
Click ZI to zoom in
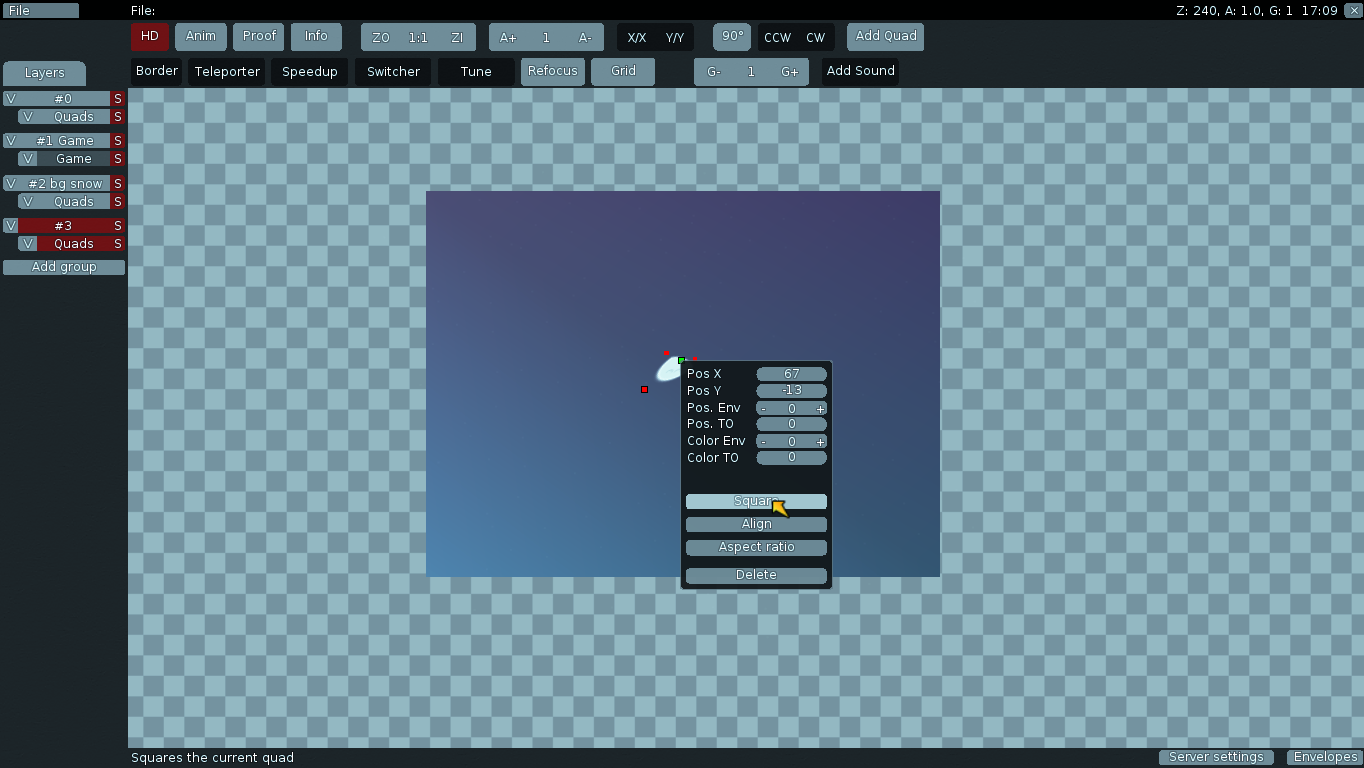[x=457, y=38]
